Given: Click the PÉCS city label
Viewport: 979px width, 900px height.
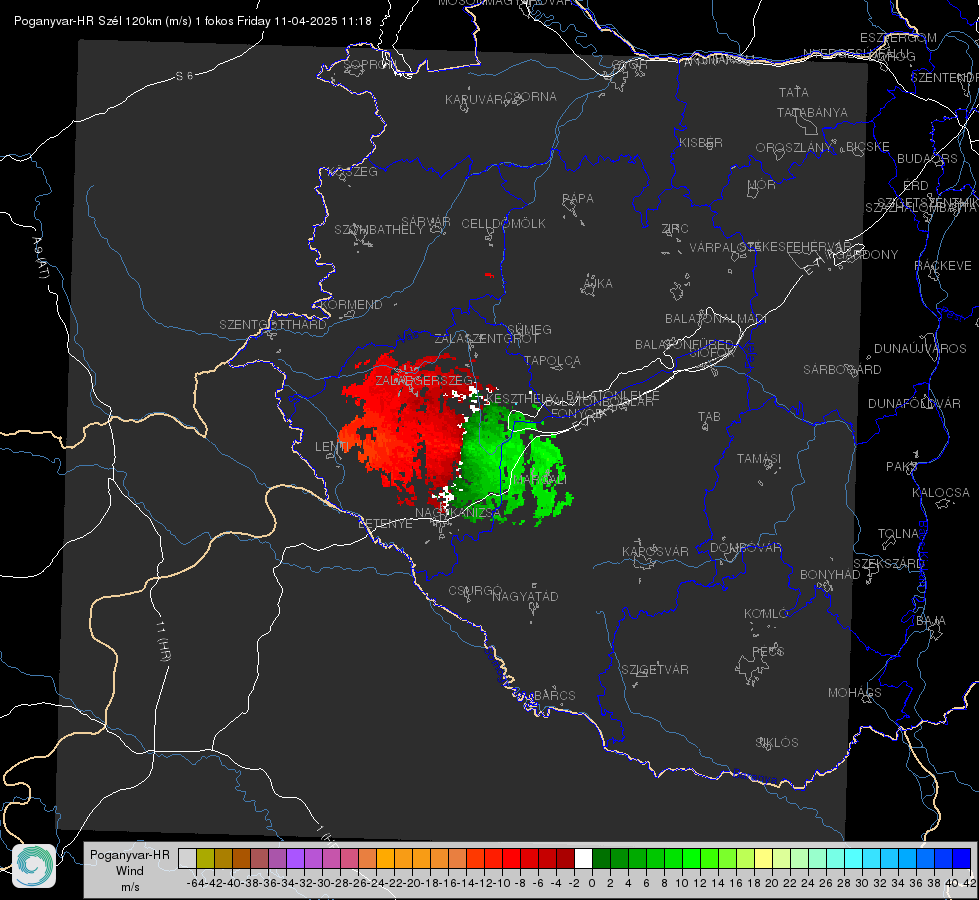Looking at the screenshot, I should tap(767, 652).
